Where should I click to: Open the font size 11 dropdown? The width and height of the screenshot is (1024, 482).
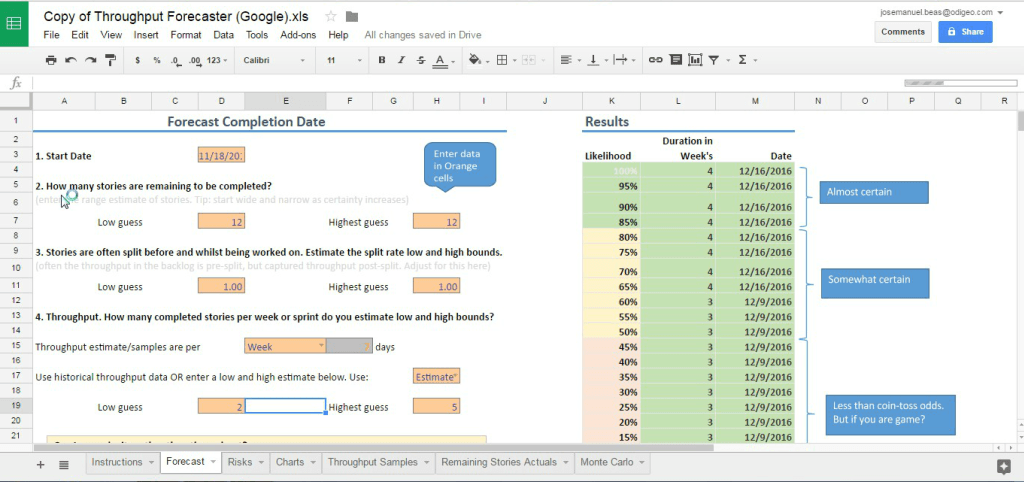tap(343, 60)
